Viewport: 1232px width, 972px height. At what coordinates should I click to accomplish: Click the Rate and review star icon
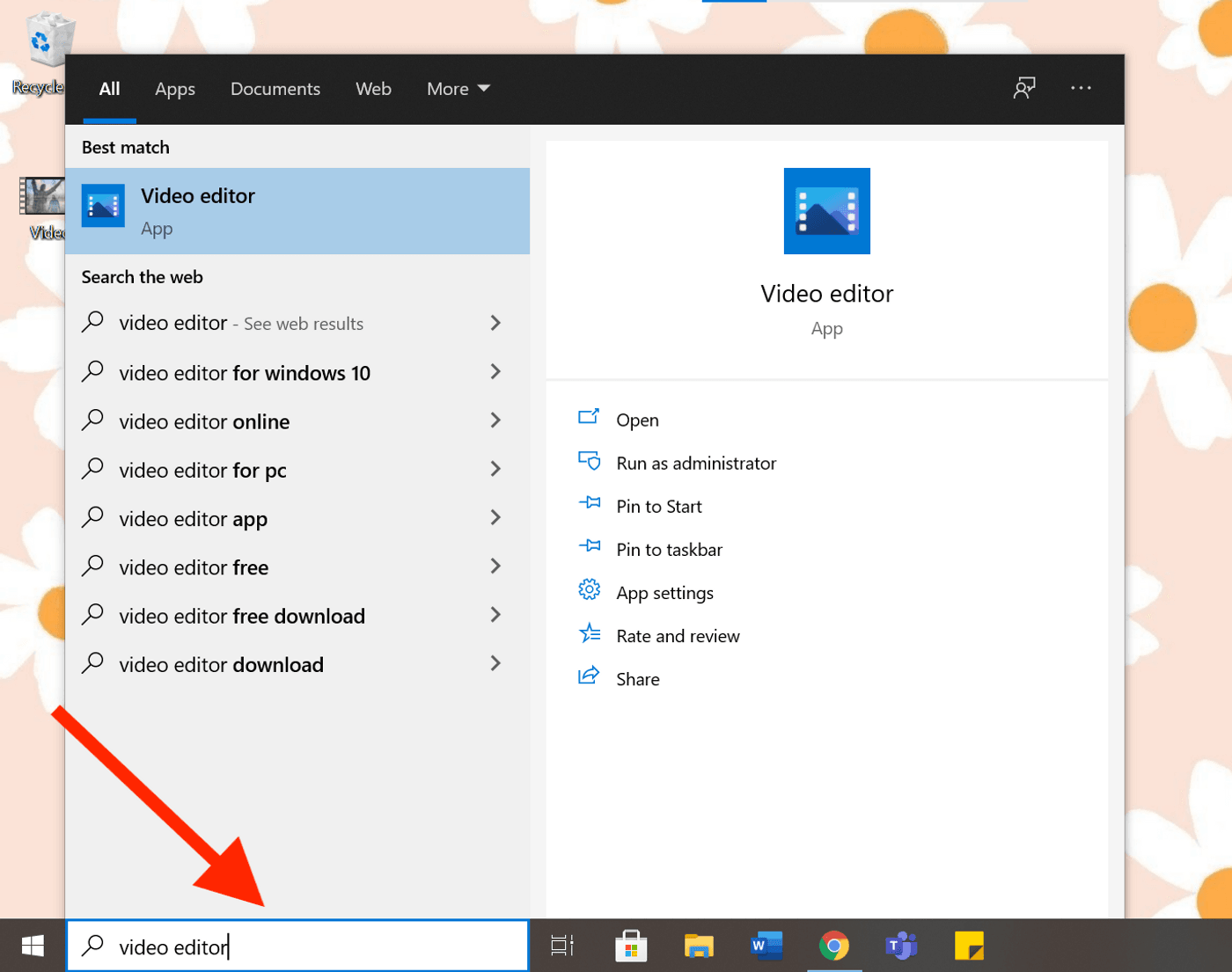point(590,633)
